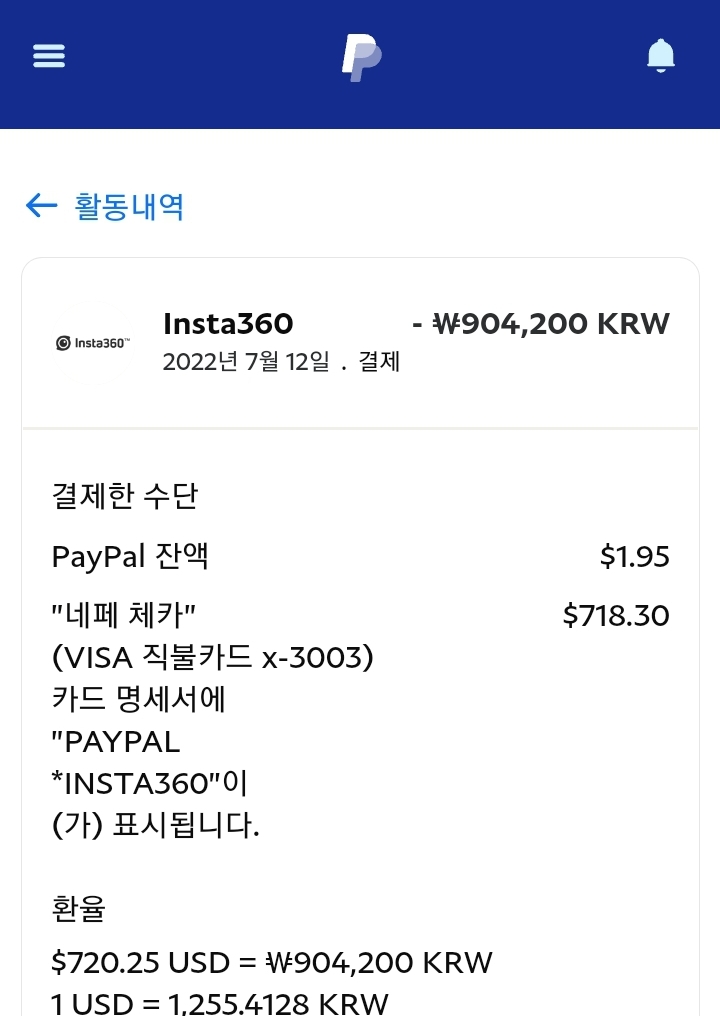Open the hamburger menu
Image resolution: width=720 pixels, height=1016 pixels.
(49, 56)
